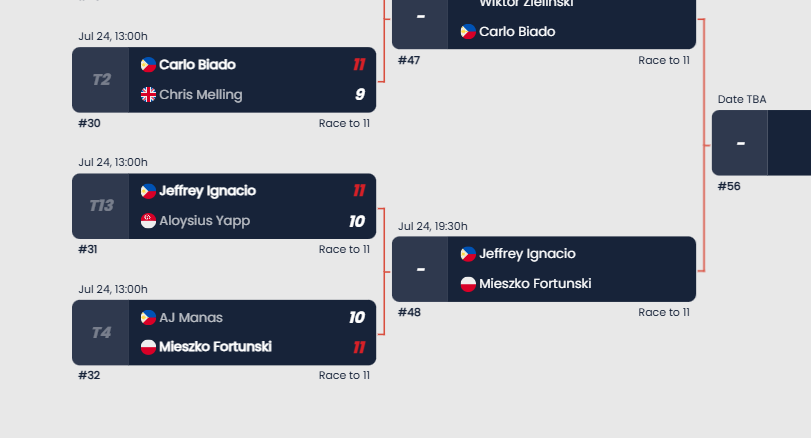
Task: Click Poland flag beside Mieszko Fortunski in match #48
Action: point(468,284)
